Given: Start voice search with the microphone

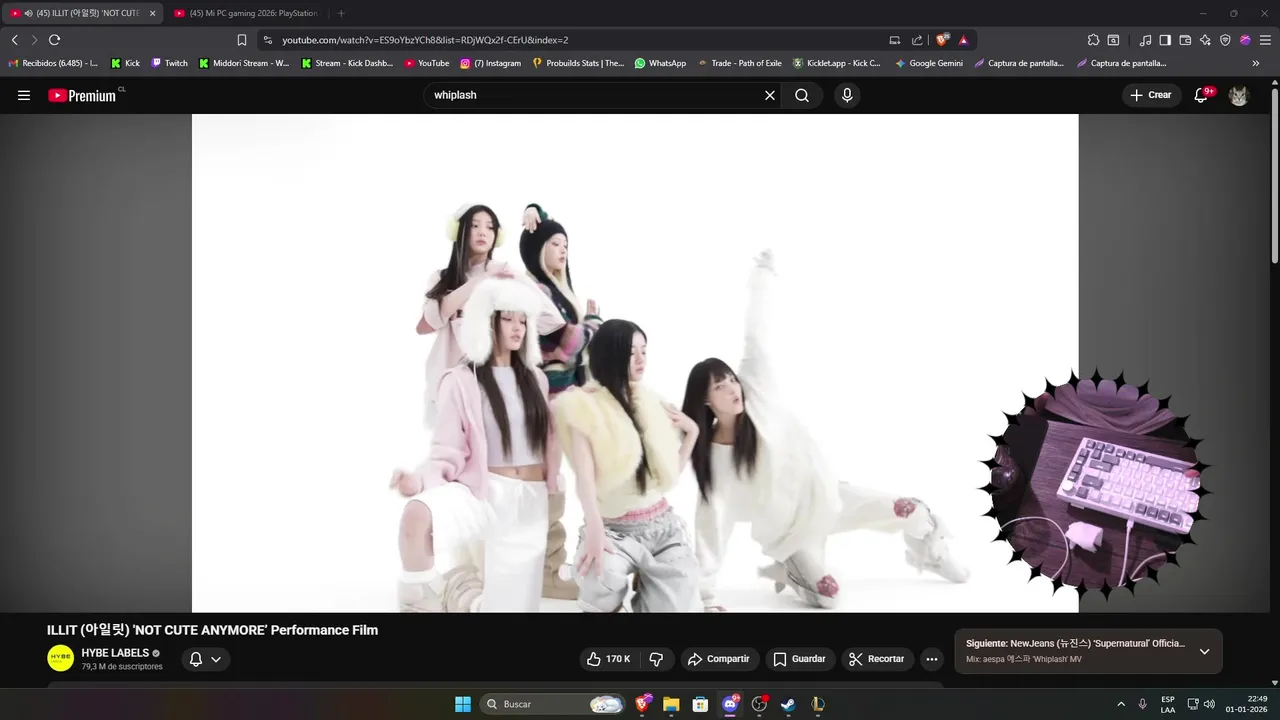Looking at the screenshot, I should tap(847, 95).
